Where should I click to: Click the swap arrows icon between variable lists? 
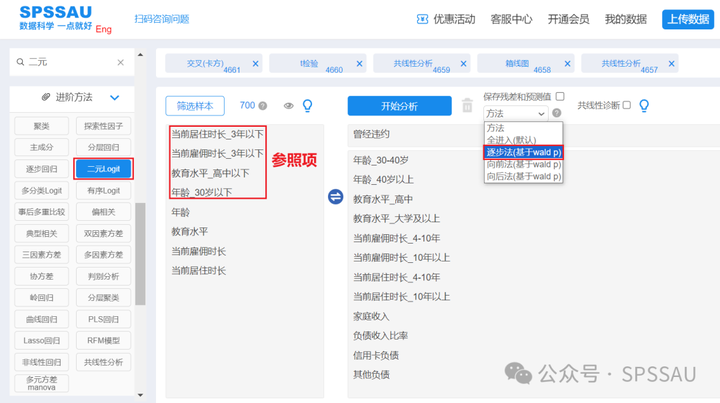(x=336, y=196)
